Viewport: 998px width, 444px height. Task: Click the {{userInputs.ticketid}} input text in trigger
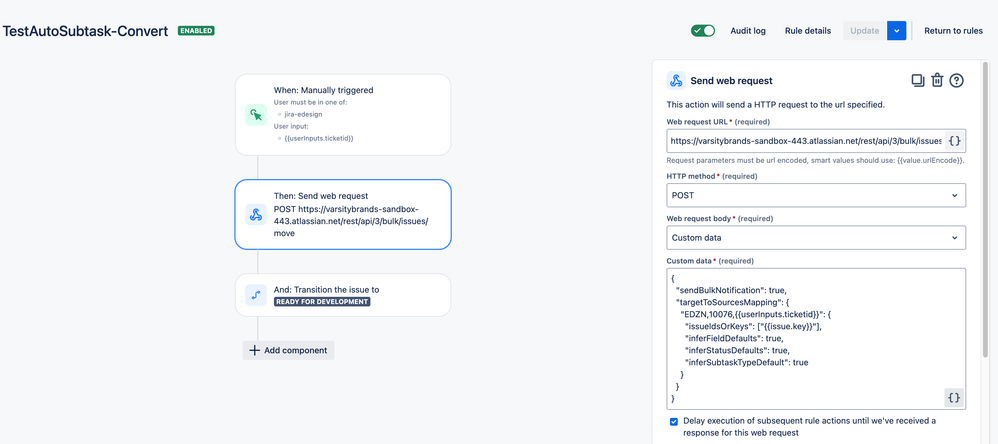pos(319,138)
